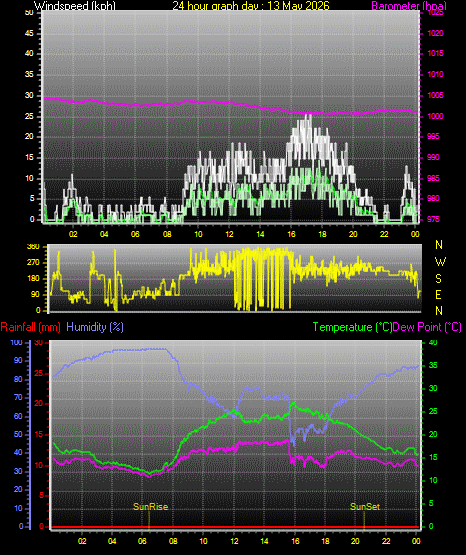Click the '1015' barometer axis value
Image resolution: width=466 pixels, height=555 pixels.
(436, 53)
